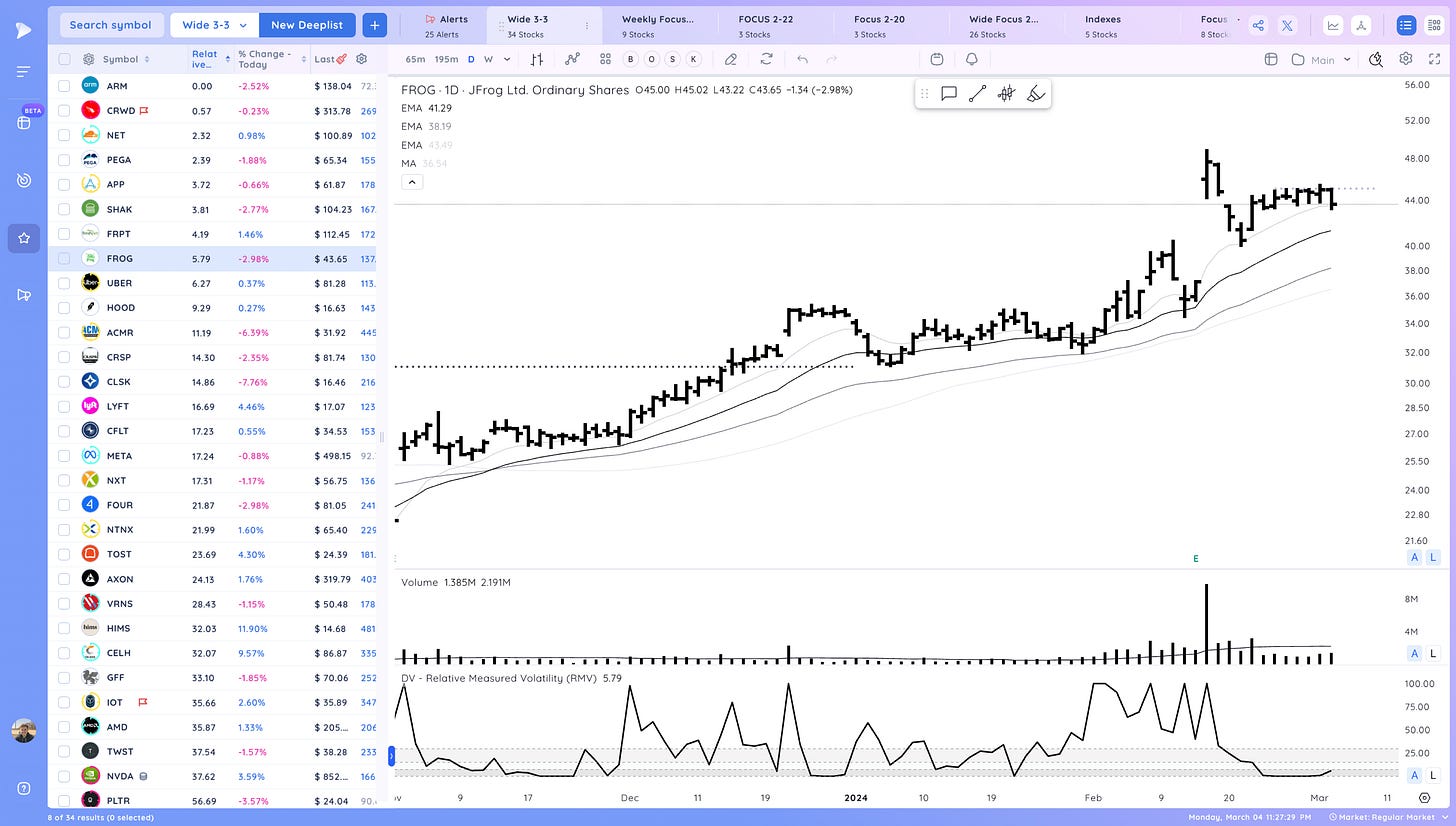Select the eraser tool in chart toolbar
The height and width of the screenshot is (826, 1456).
[x=731, y=59]
